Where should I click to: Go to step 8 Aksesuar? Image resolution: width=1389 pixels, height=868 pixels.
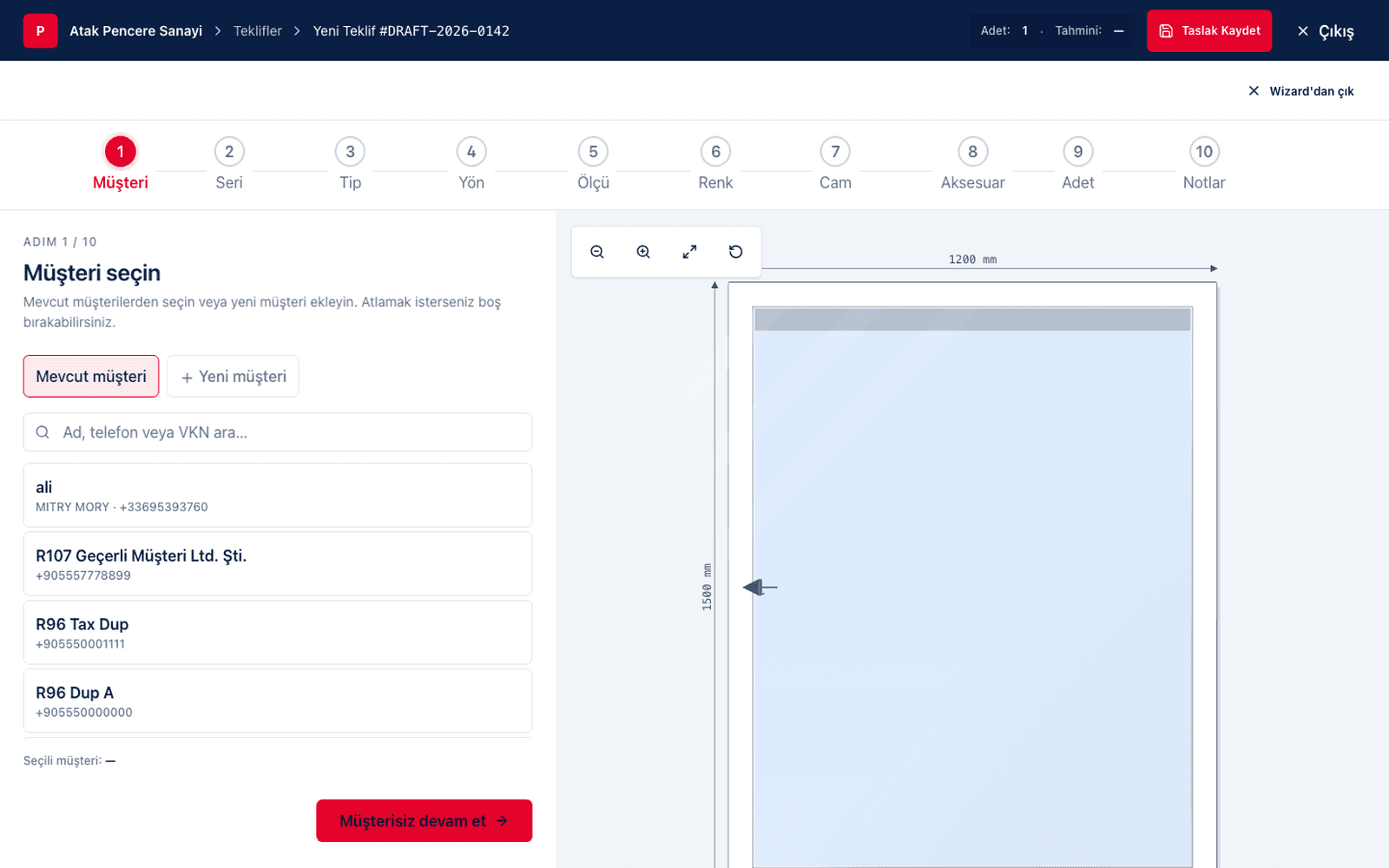972,163
